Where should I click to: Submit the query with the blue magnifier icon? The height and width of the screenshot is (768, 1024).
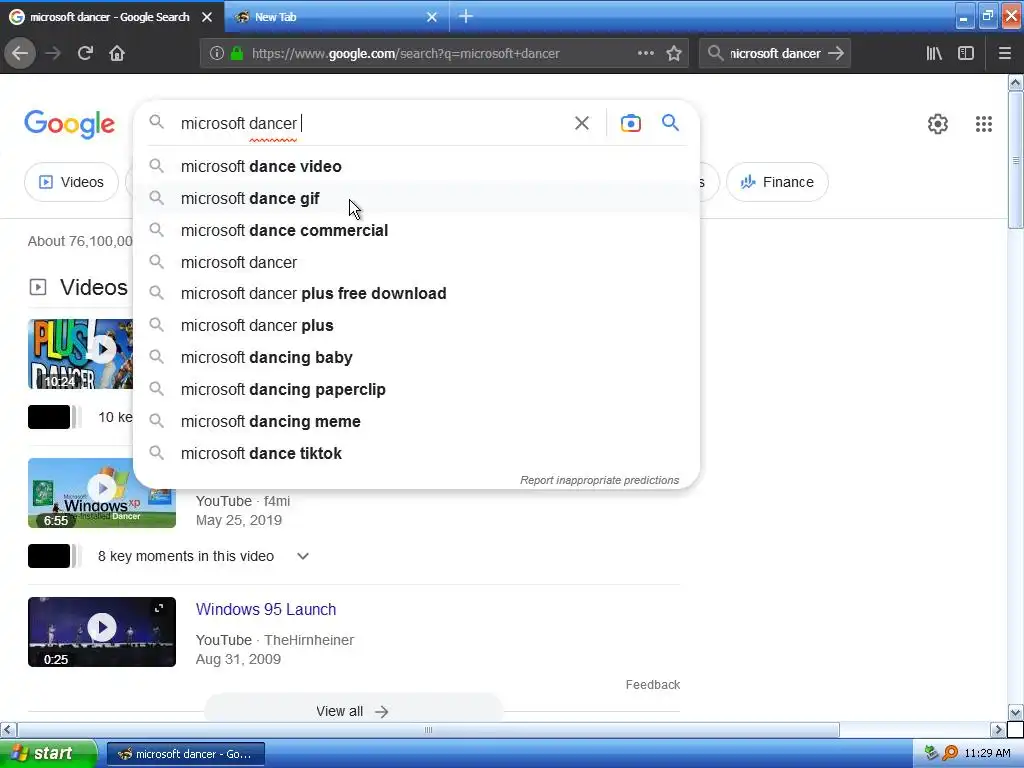(x=670, y=122)
